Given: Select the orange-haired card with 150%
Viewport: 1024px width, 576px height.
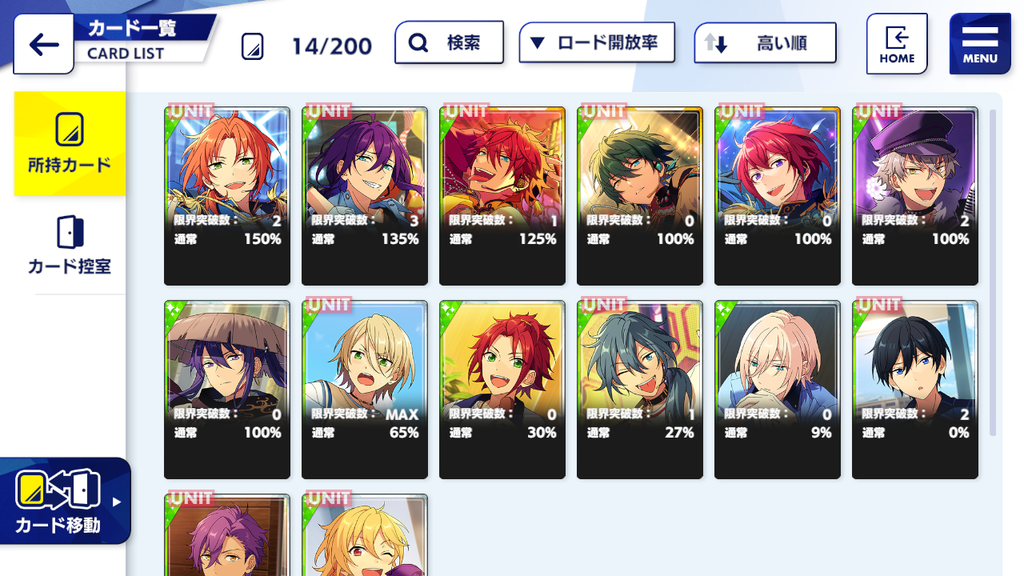Looking at the screenshot, I should pos(227,195).
